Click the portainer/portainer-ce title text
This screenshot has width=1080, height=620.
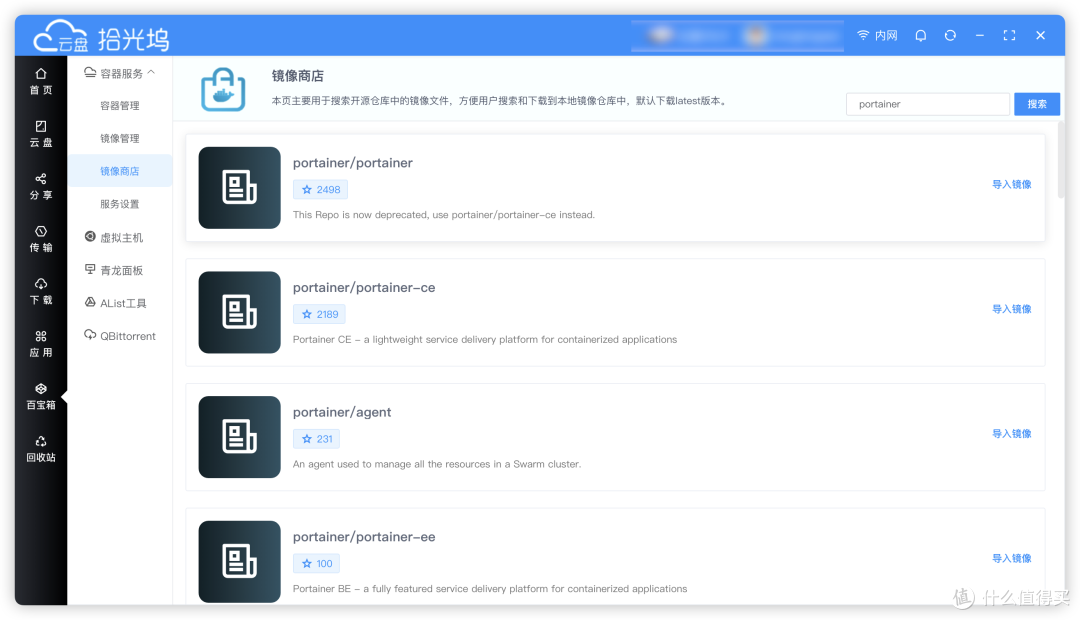click(364, 288)
